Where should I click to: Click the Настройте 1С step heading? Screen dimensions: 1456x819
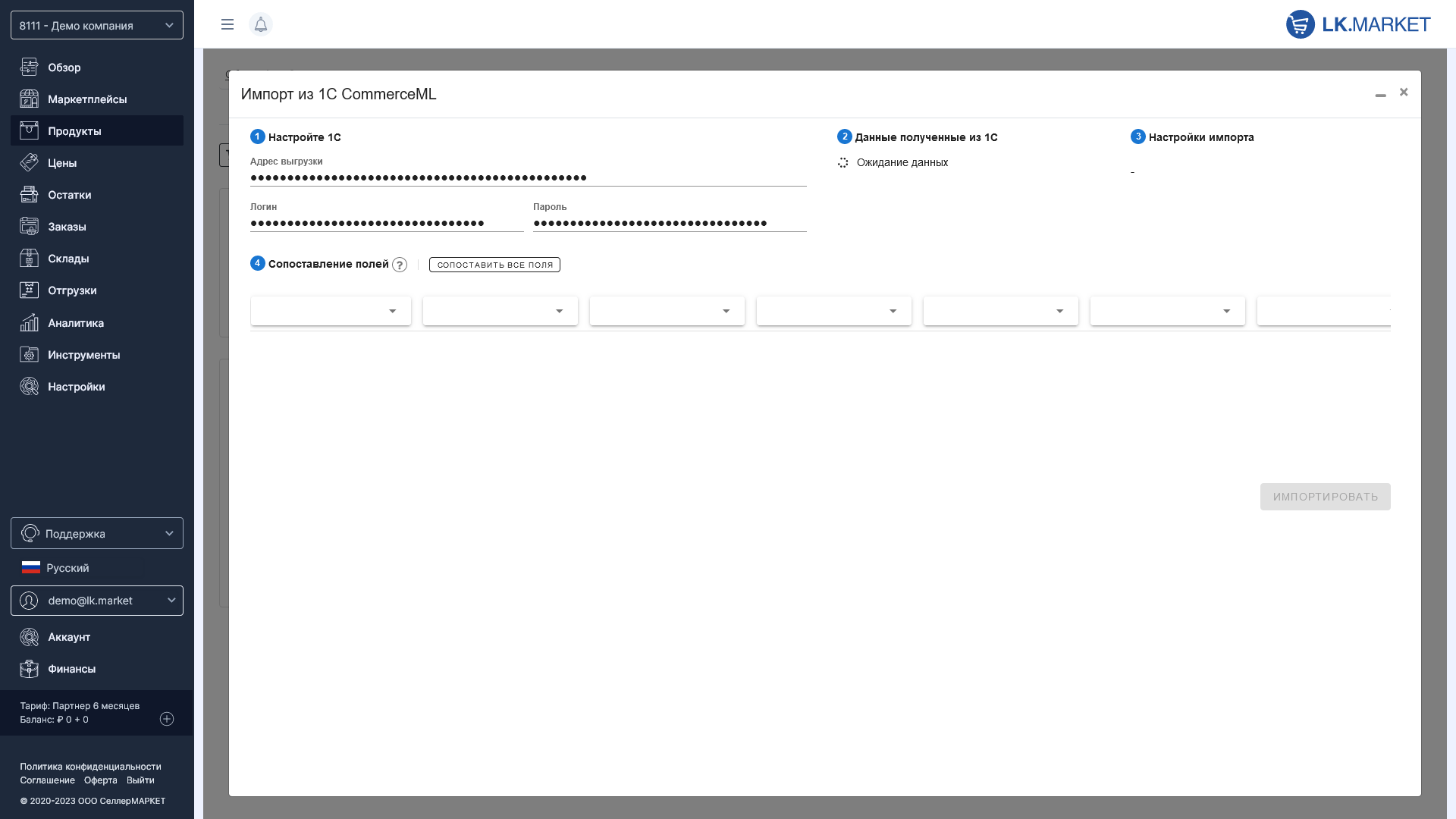304,137
